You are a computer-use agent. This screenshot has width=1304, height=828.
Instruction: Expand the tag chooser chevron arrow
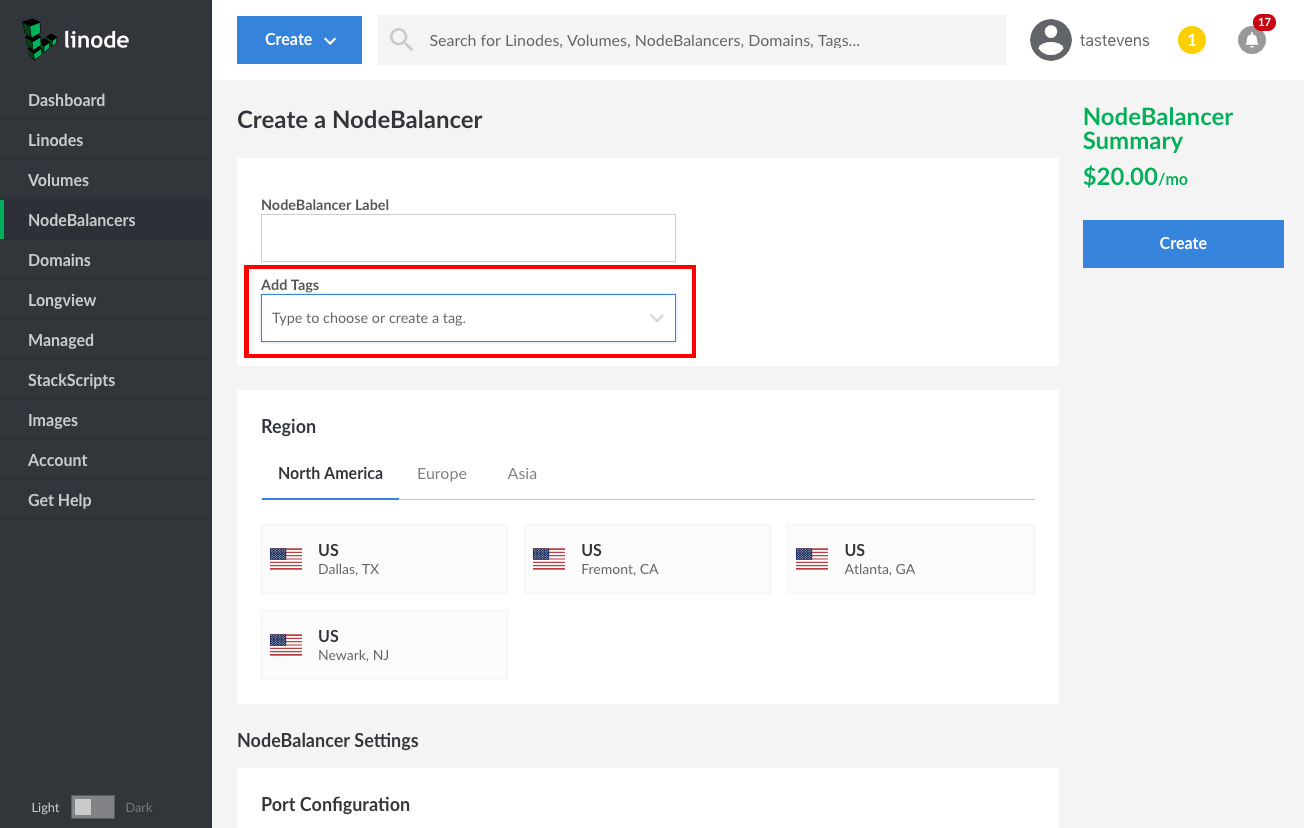(657, 316)
